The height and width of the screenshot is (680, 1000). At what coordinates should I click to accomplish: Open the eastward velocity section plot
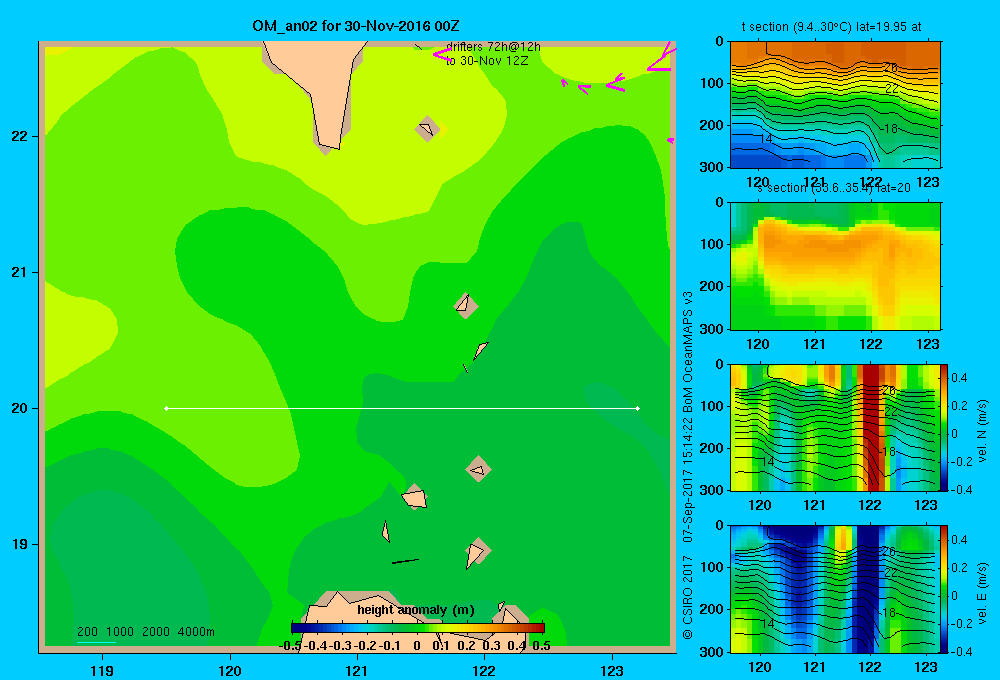[835, 589]
